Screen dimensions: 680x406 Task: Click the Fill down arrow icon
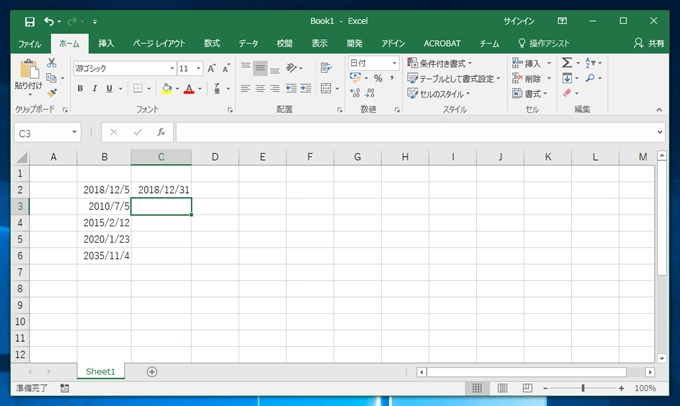click(567, 79)
